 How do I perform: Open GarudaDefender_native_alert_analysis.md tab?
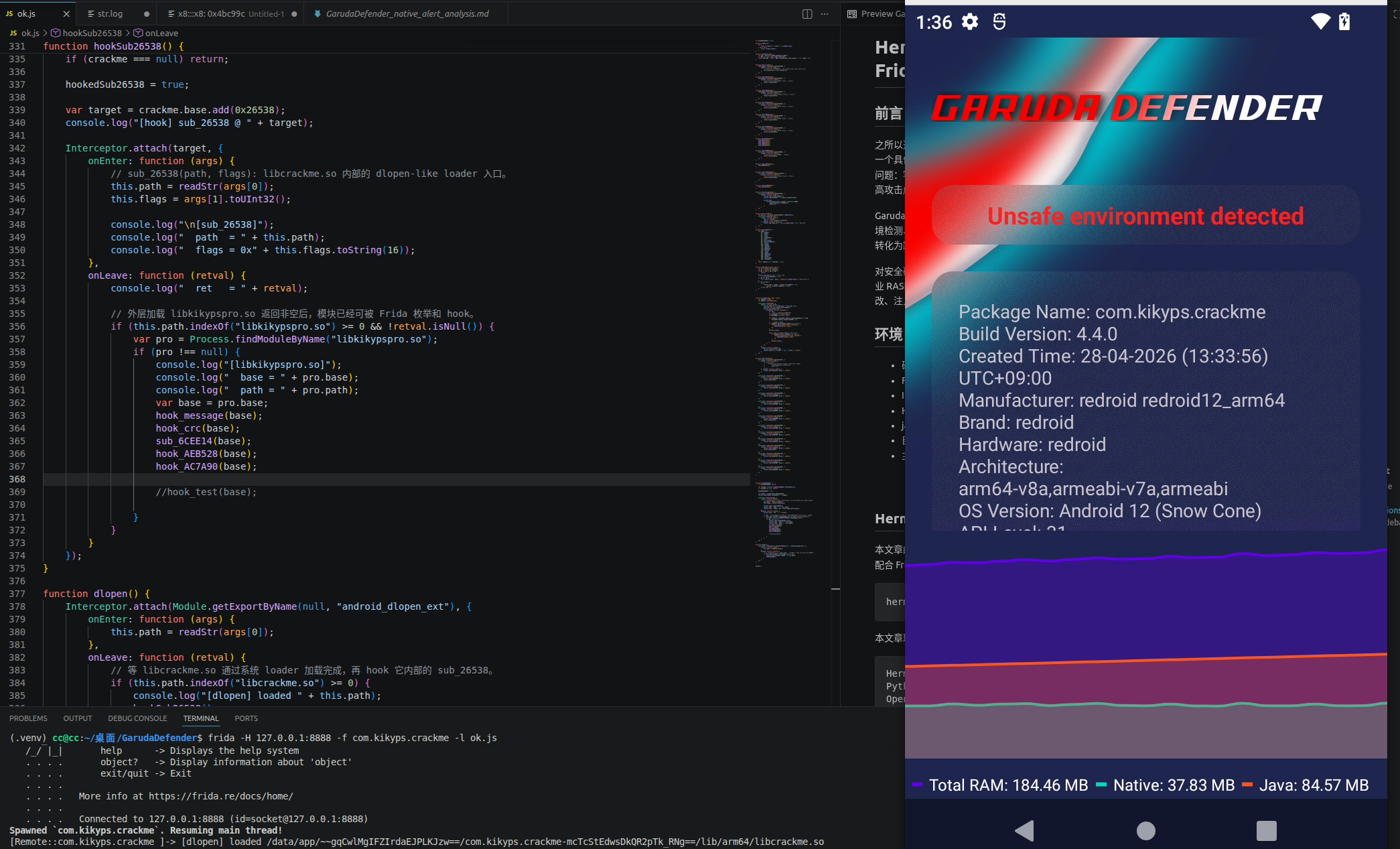coord(407,13)
